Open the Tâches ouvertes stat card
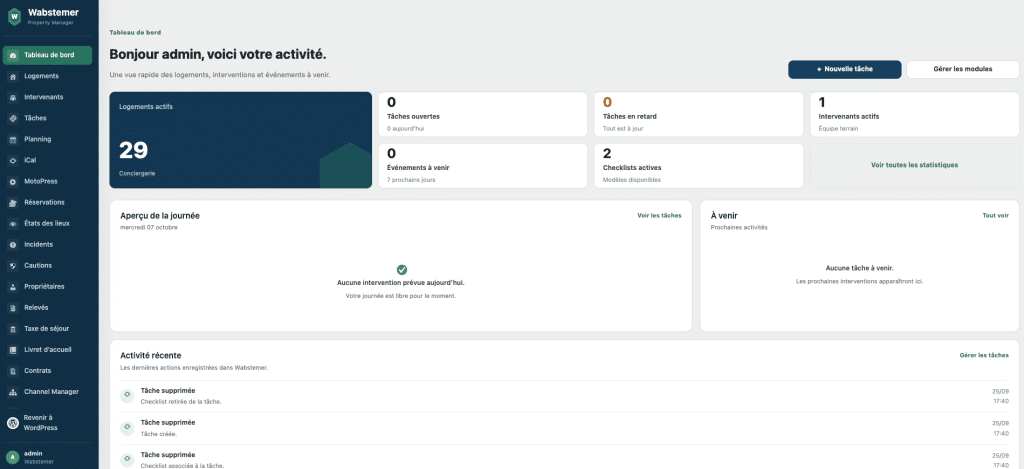This screenshot has width=1024, height=469. [483, 114]
